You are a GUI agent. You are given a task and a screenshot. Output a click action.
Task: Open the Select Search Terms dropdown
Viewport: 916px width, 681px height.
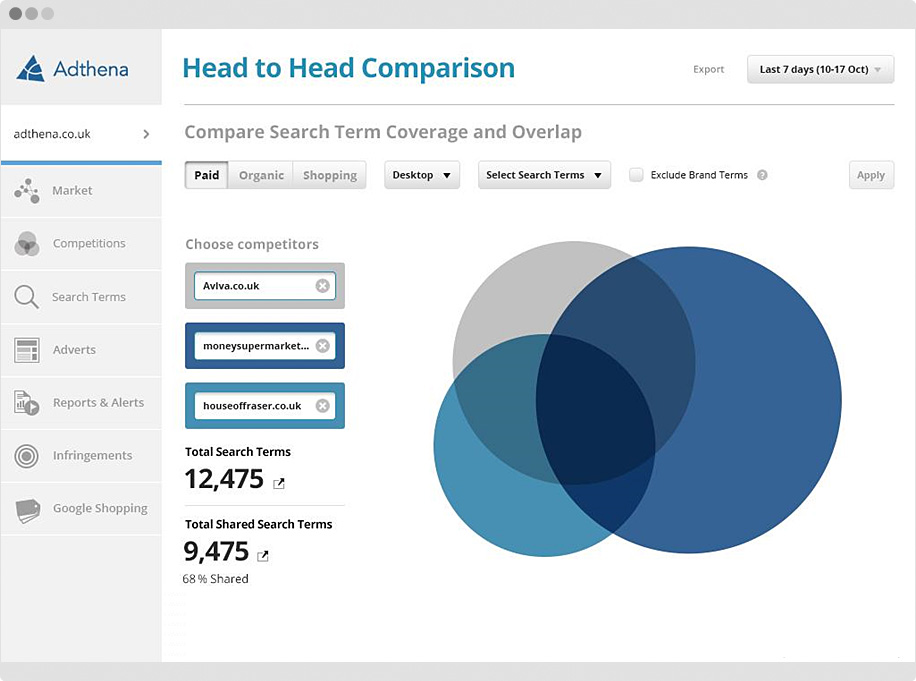tap(544, 175)
